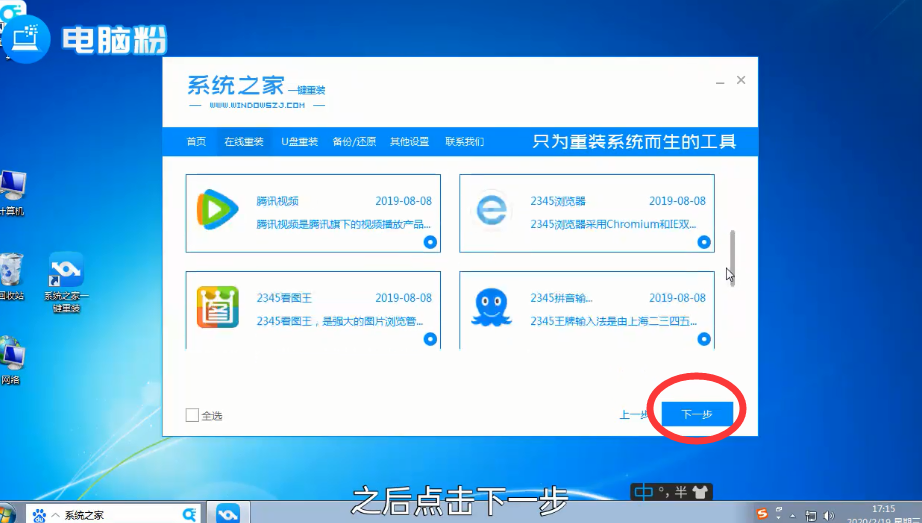
Task: Click the 系统之家 logo at window top
Action: (x=256, y=91)
